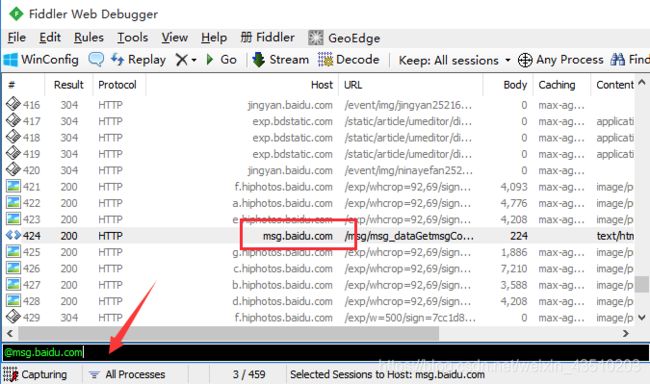Open the Keep: All sessions dropdown
Viewport: 650px width, 384px height.
click(454, 61)
